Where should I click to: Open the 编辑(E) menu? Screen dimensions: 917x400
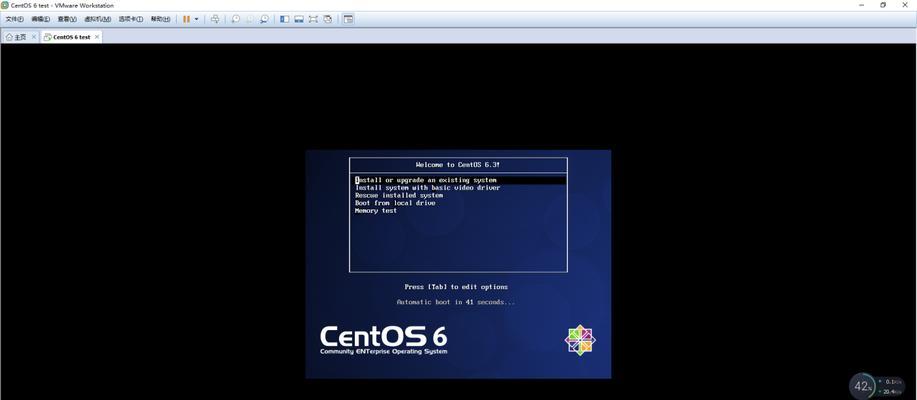[x=40, y=19]
